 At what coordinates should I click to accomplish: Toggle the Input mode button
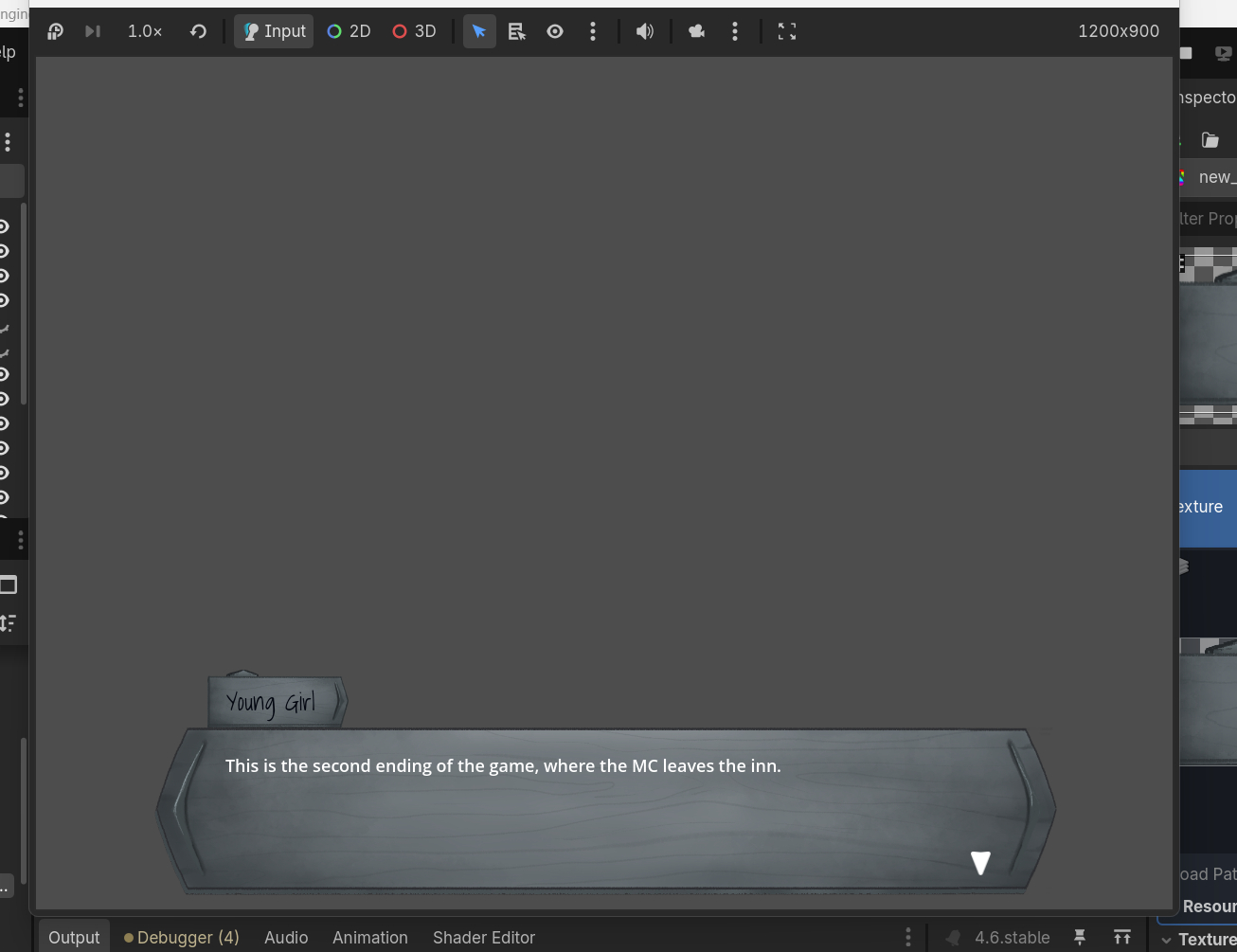(x=274, y=31)
